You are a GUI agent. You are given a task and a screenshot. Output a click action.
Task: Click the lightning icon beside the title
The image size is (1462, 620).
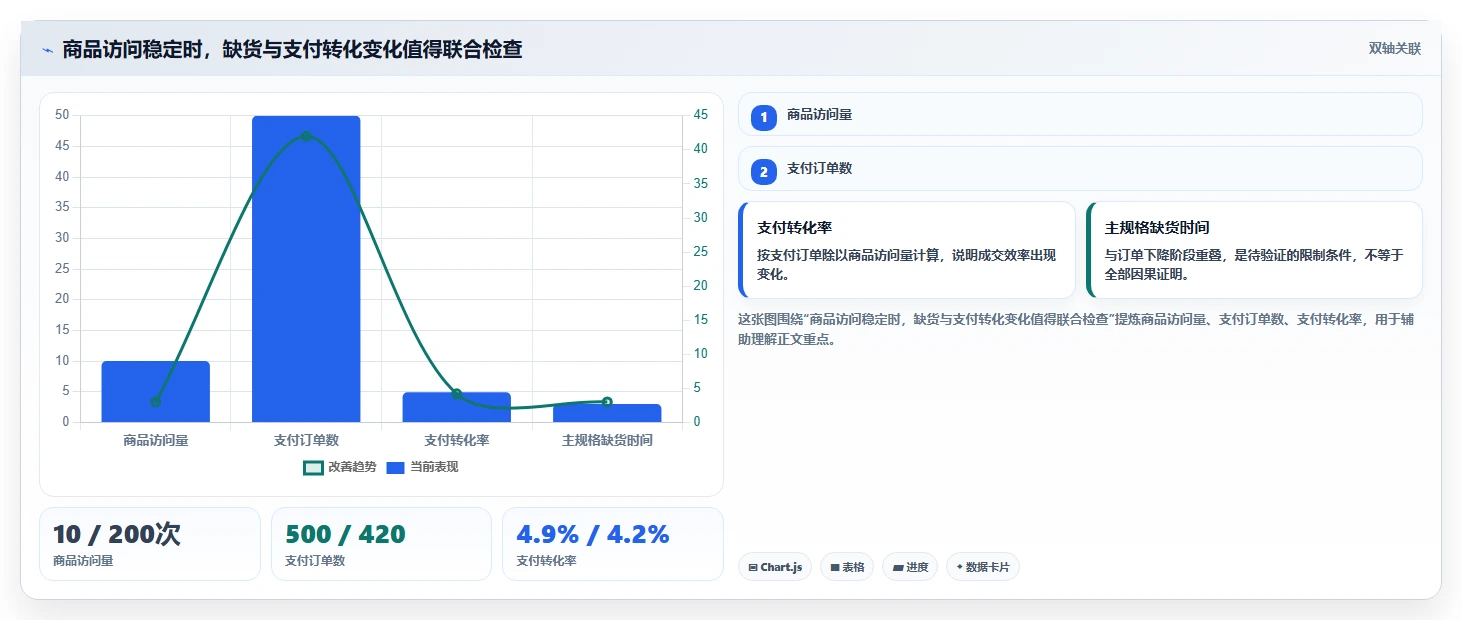pyautogui.click(x=47, y=50)
